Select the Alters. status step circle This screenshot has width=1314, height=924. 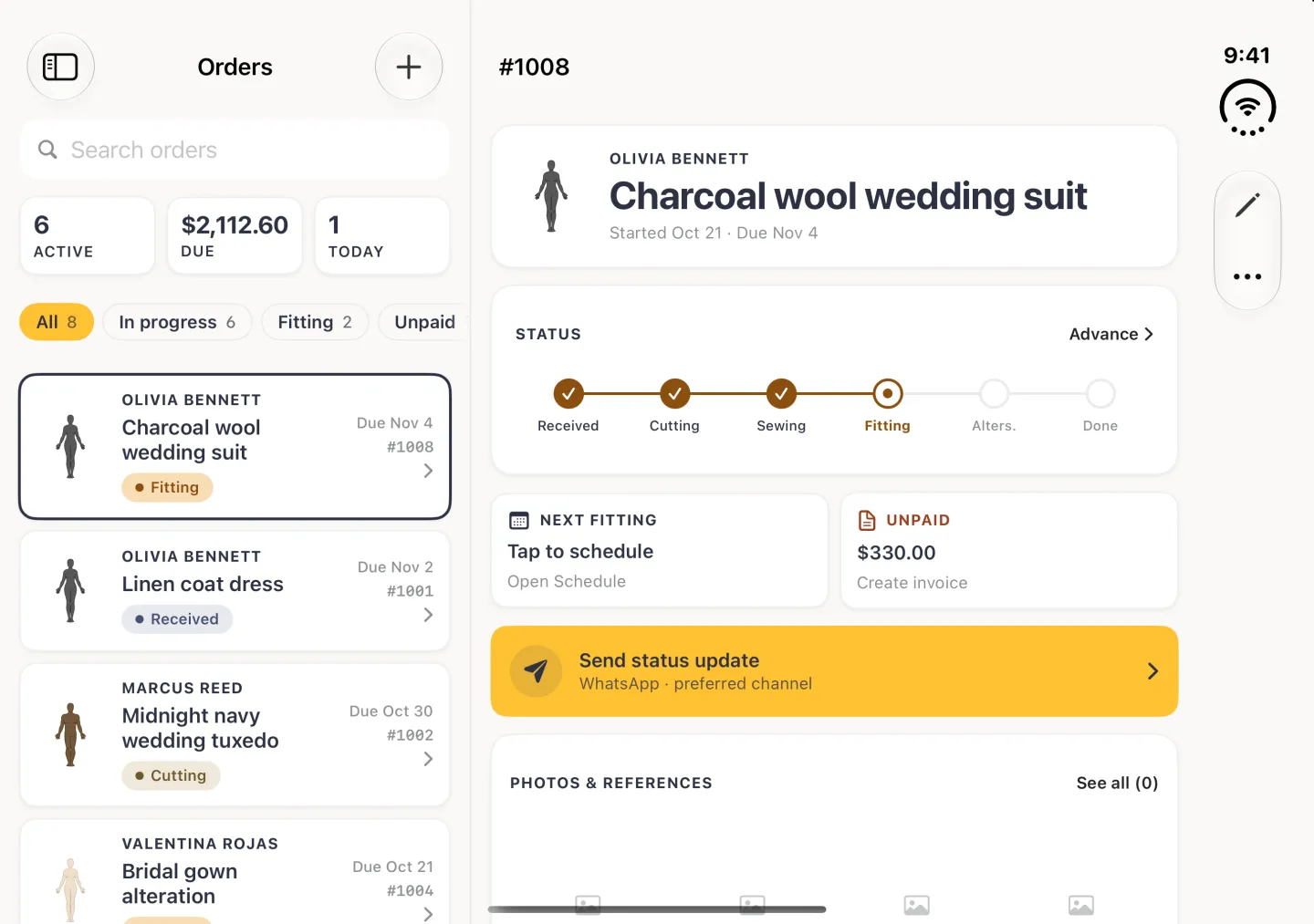(994, 394)
